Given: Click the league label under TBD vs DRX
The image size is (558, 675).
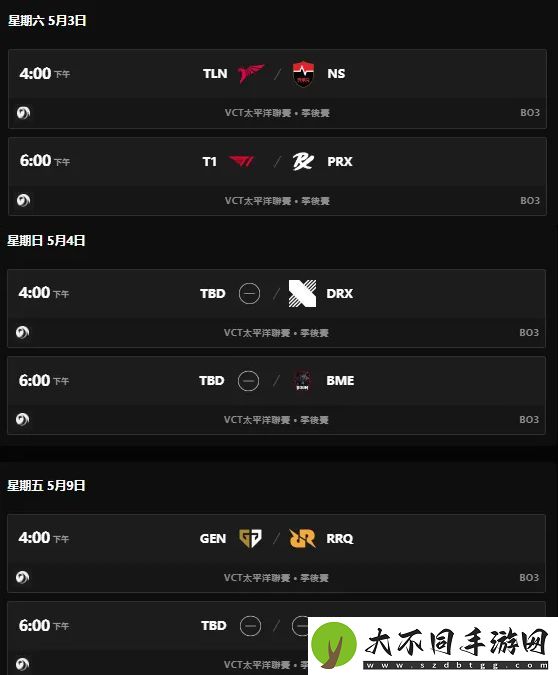Looking at the screenshot, I should [276, 333].
